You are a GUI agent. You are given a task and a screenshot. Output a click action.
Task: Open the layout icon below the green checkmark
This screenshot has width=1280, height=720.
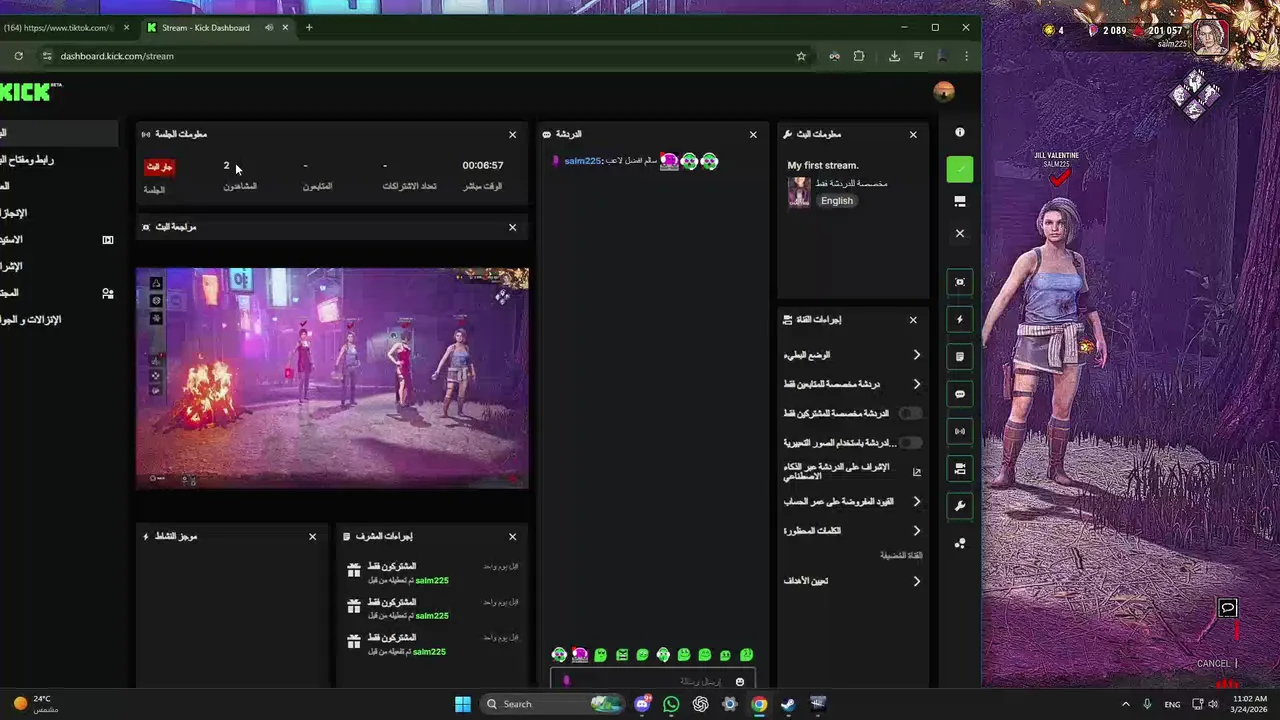pos(960,201)
